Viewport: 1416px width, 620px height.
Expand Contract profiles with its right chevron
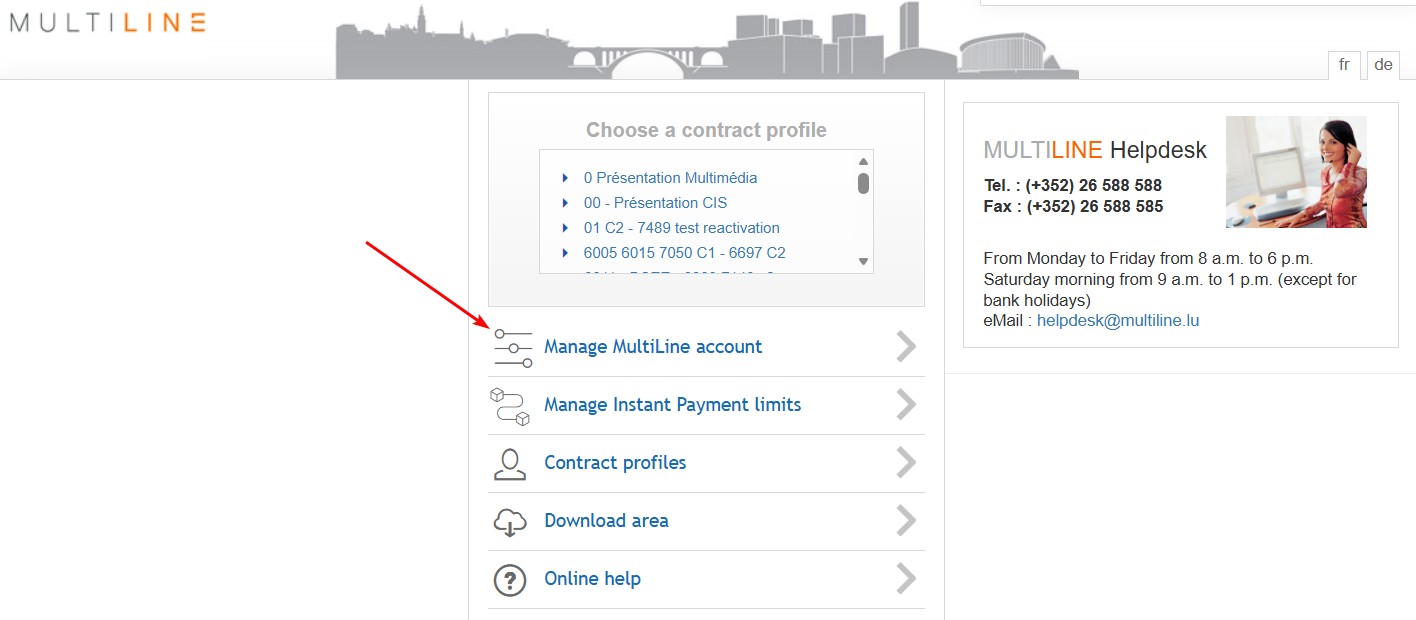coord(906,463)
